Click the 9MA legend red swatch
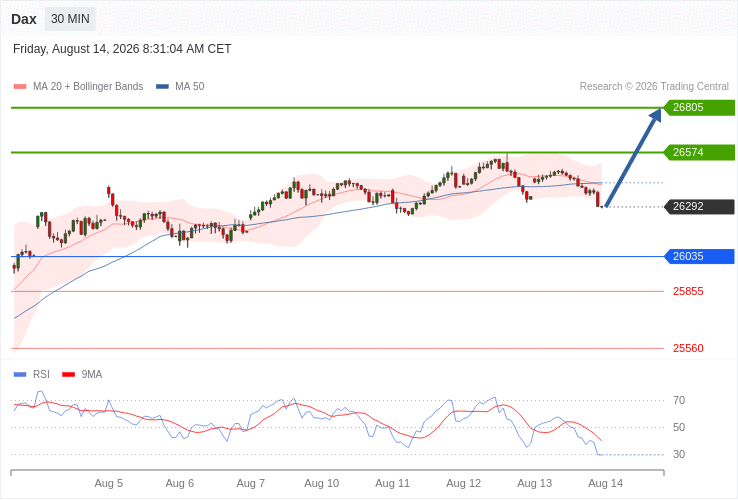 point(69,375)
